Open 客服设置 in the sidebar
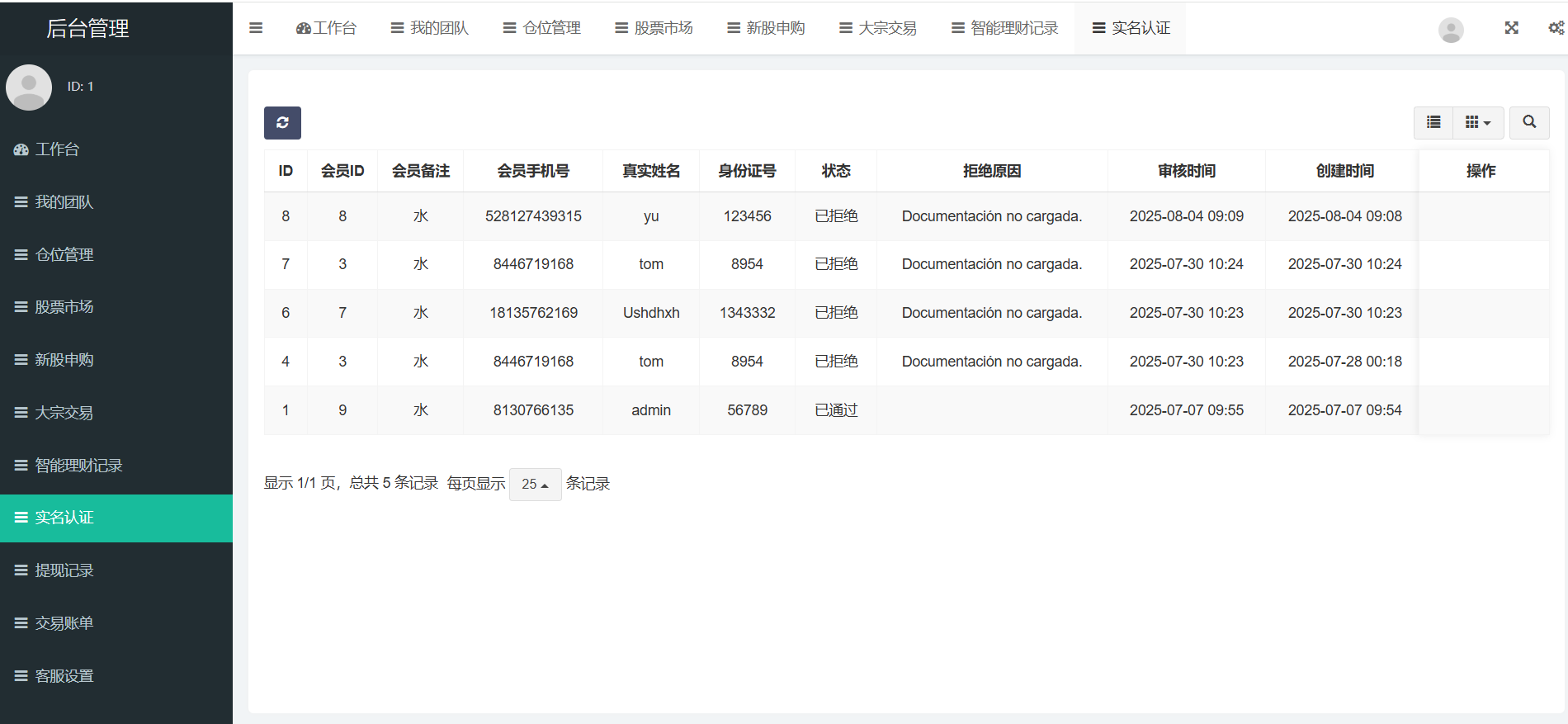 tap(64, 676)
